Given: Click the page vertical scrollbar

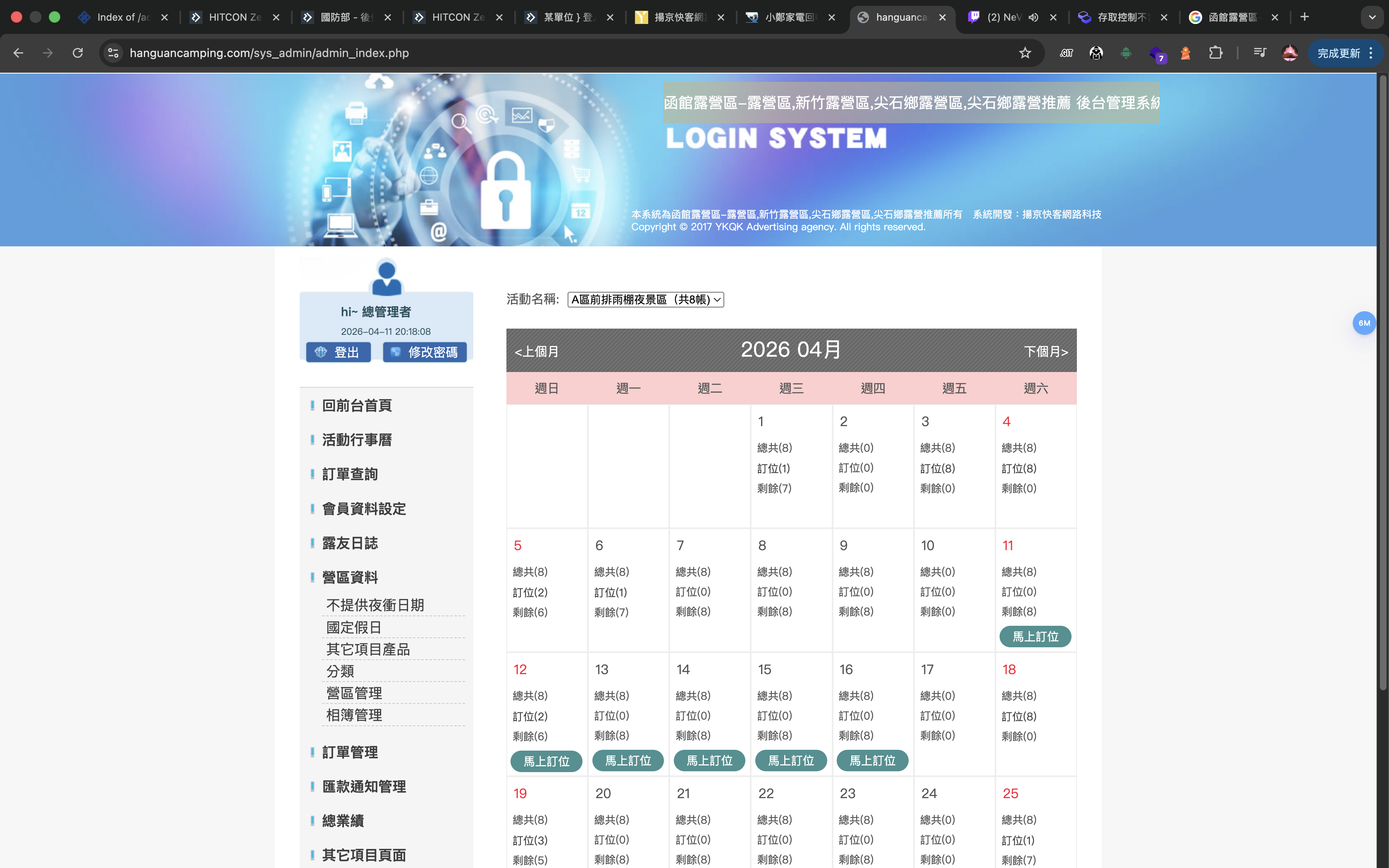Looking at the screenshot, I should click(1383, 382).
